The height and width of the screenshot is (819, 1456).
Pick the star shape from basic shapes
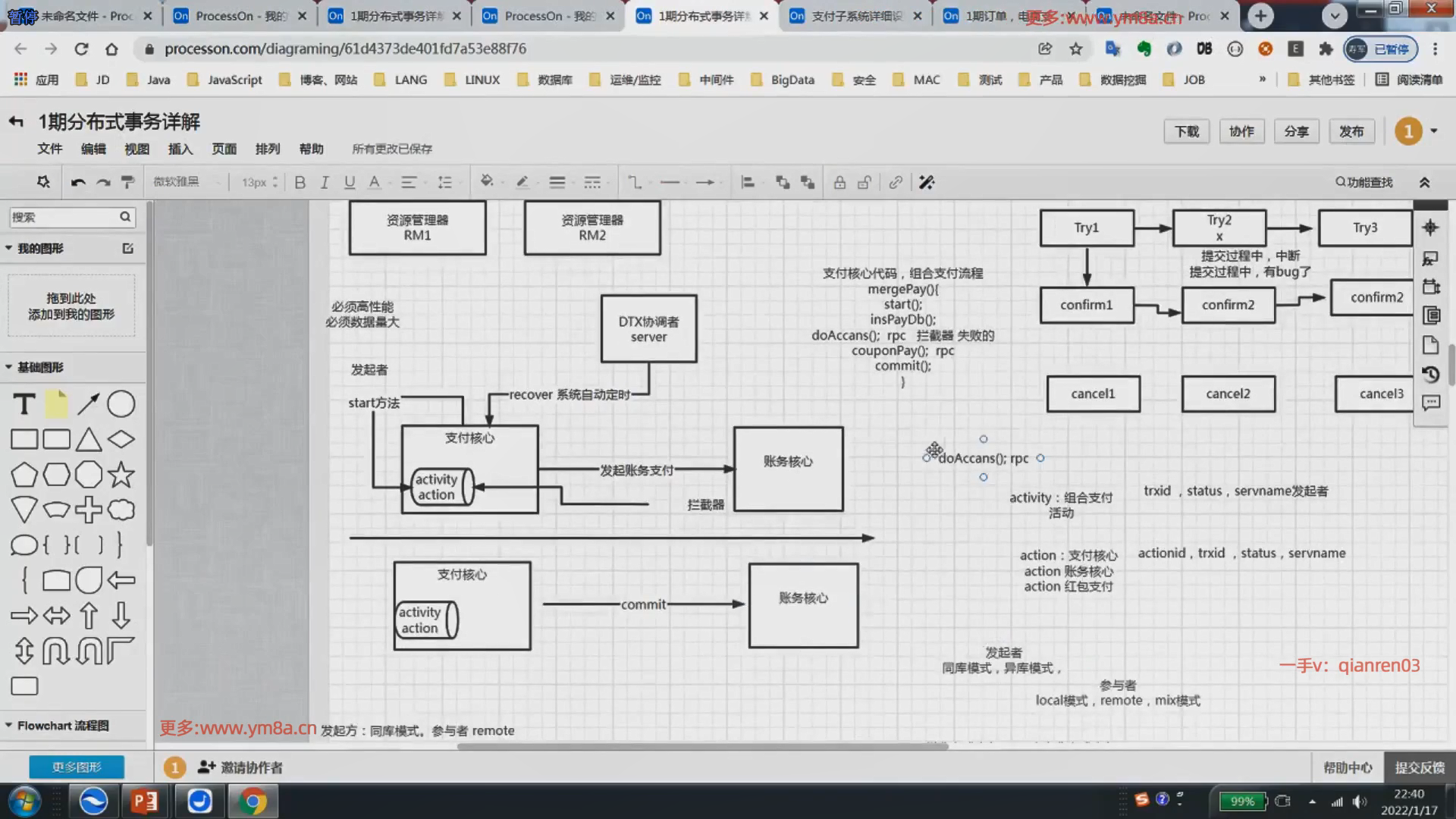click(121, 475)
